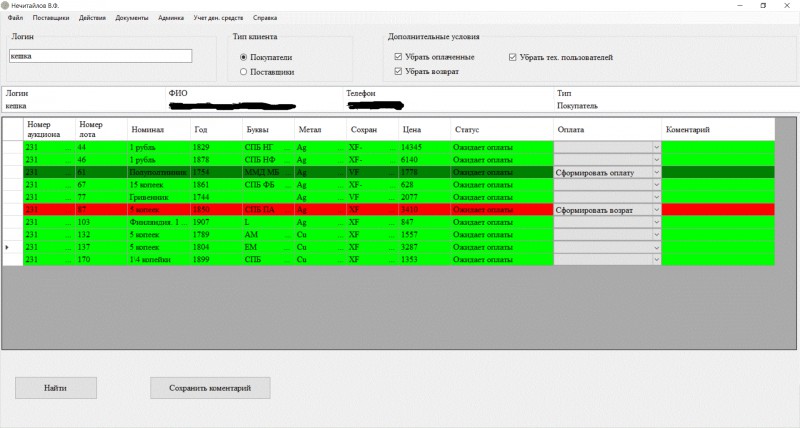Open the Учет ден. средств menu
Screen dimensions: 800x428
pos(218,18)
